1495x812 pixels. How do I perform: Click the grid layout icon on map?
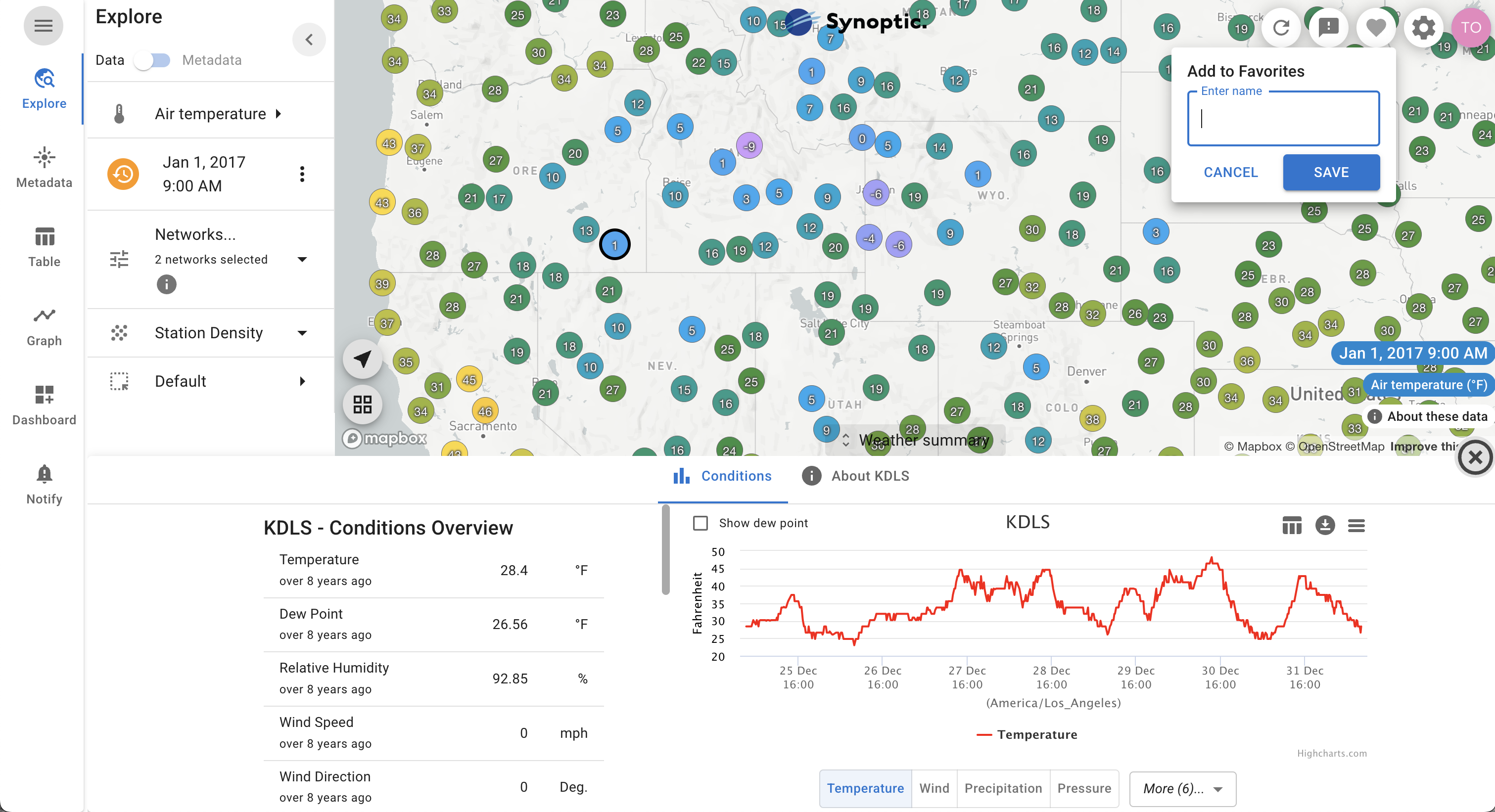pos(363,404)
